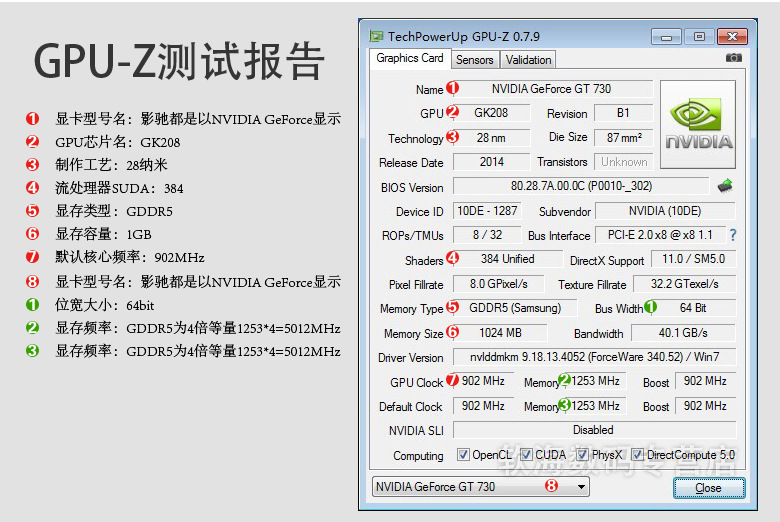Viewport: 780px width, 522px height.
Task: Toggle the PhysX checkbox
Action: [582, 455]
